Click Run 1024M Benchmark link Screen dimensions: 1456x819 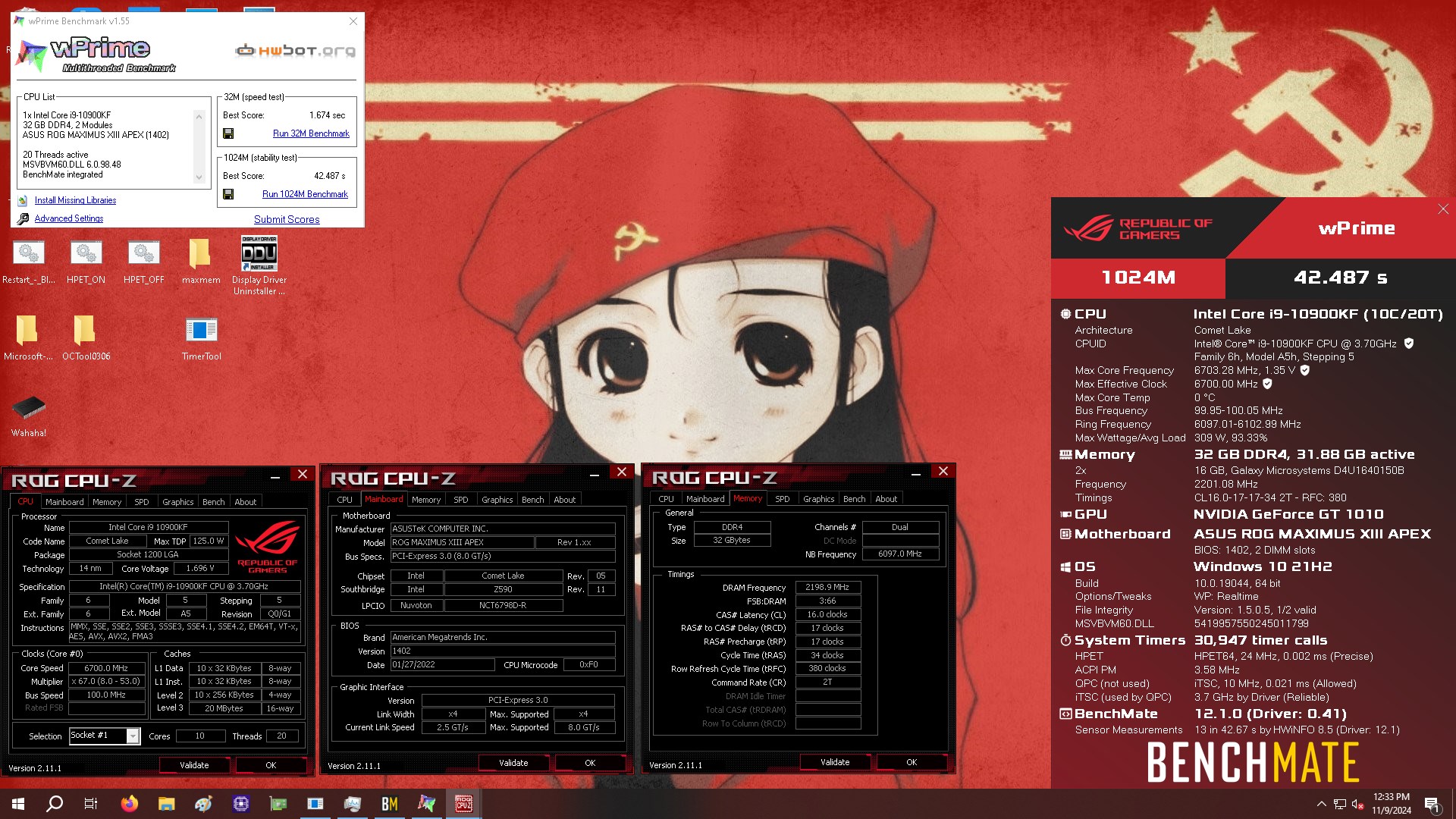(305, 194)
